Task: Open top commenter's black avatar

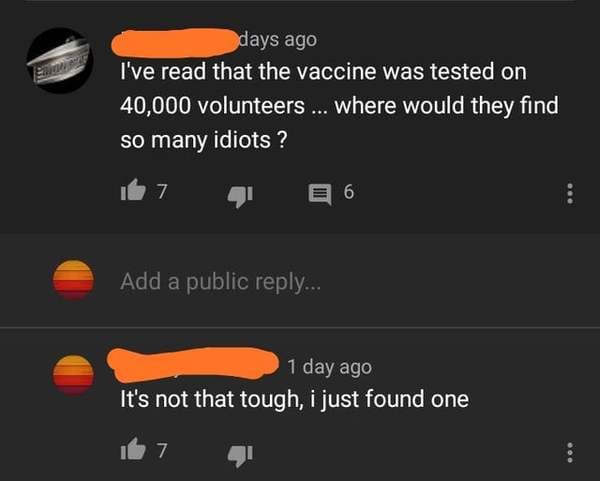Action: 60,60
